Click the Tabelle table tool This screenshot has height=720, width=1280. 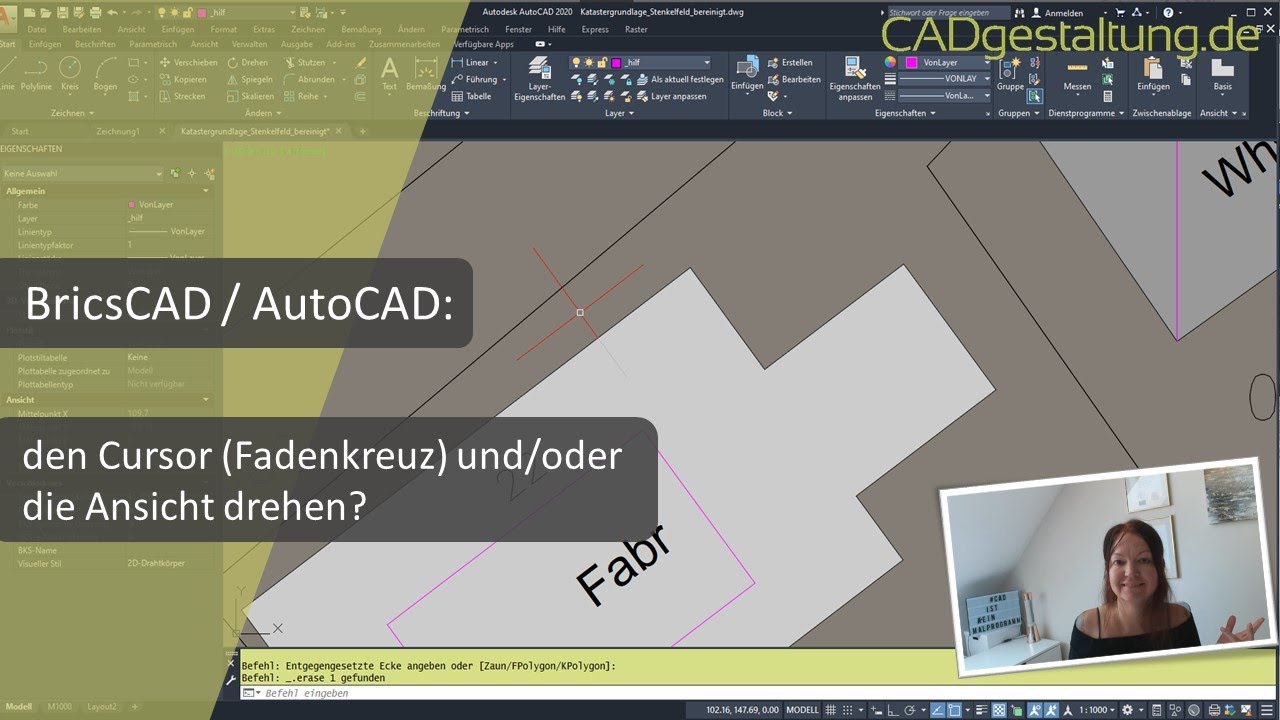[471, 96]
